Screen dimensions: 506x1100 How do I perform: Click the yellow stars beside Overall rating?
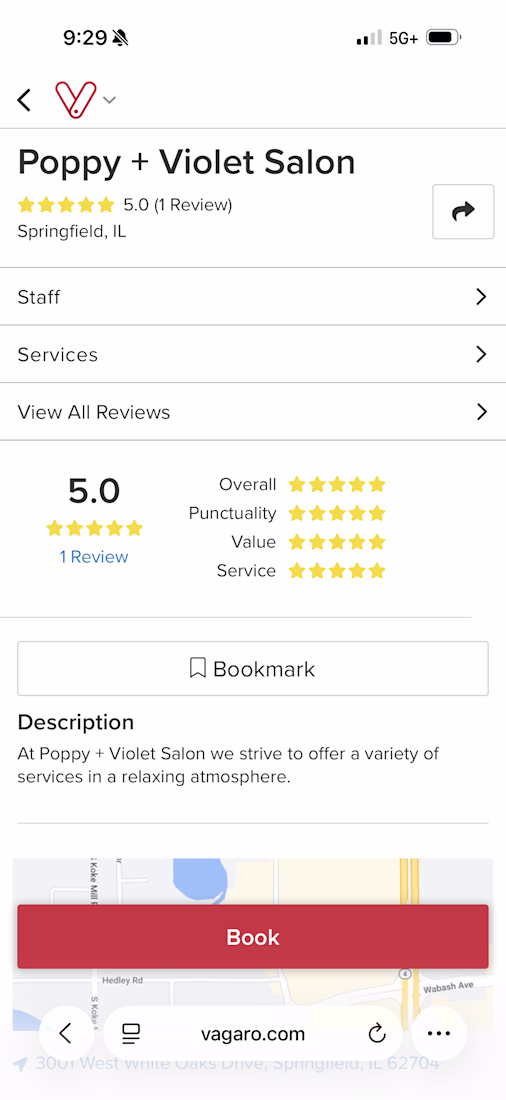tap(337, 485)
